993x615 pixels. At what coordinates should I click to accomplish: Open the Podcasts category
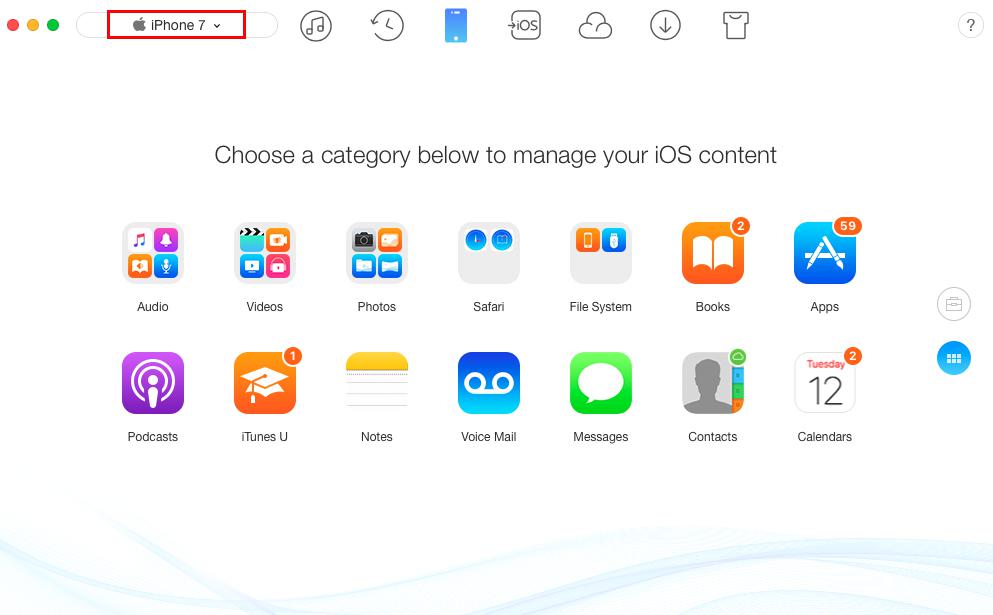(x=153, y=383)
